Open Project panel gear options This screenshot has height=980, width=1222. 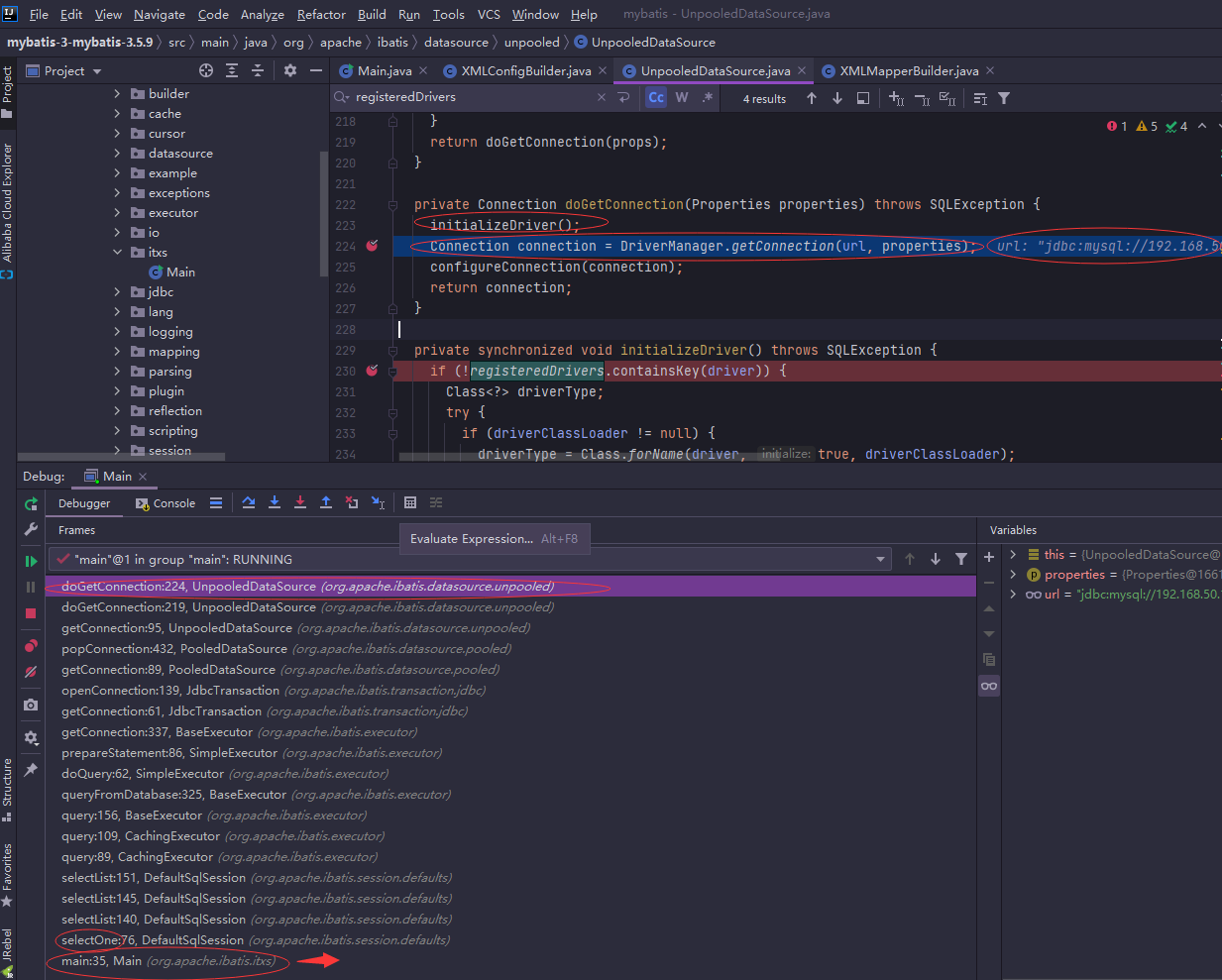290,70
